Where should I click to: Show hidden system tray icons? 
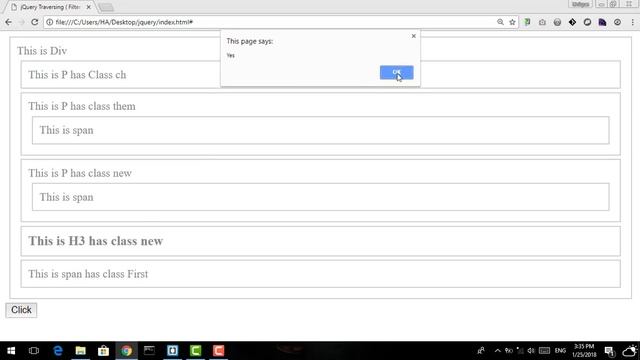pos(497,351)
